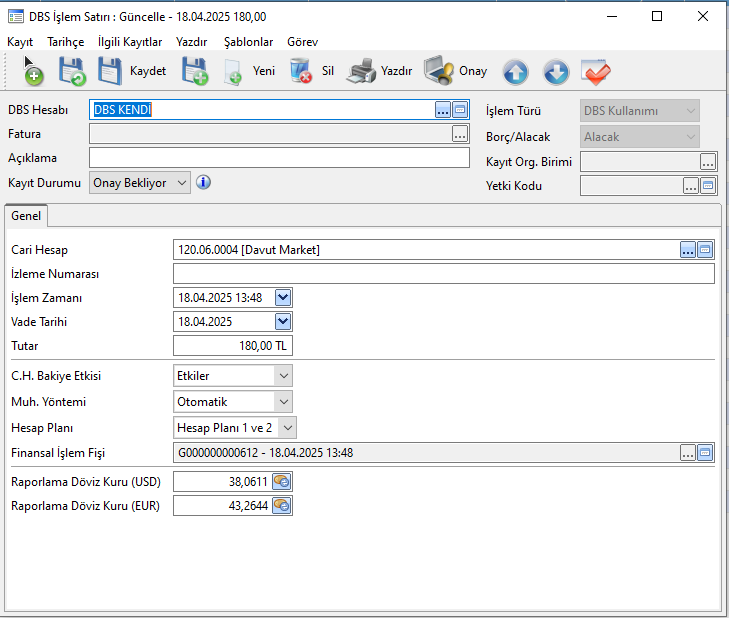Click the Kaydet save icon
The width and height of the screenshot is (729, 618).
pos(109,72)
